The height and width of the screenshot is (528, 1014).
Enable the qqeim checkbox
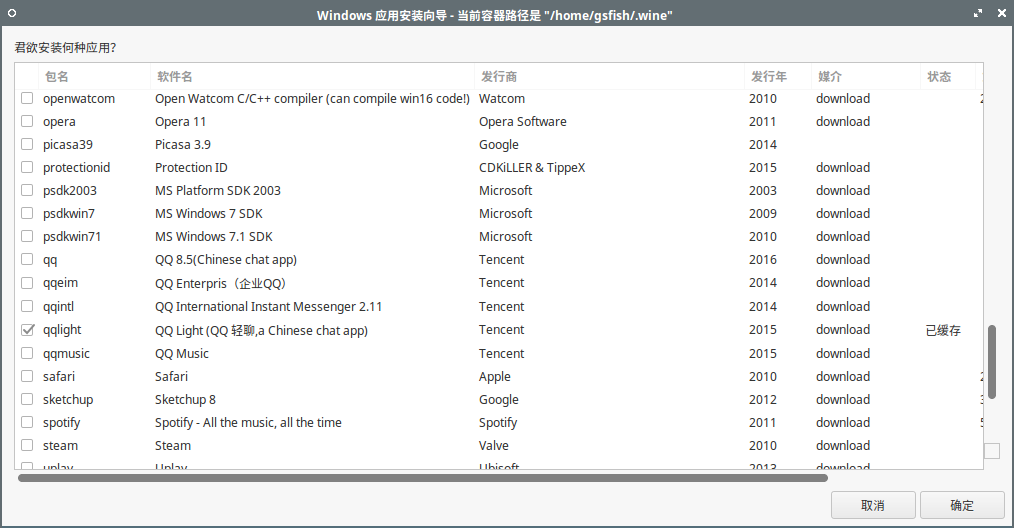27,283
